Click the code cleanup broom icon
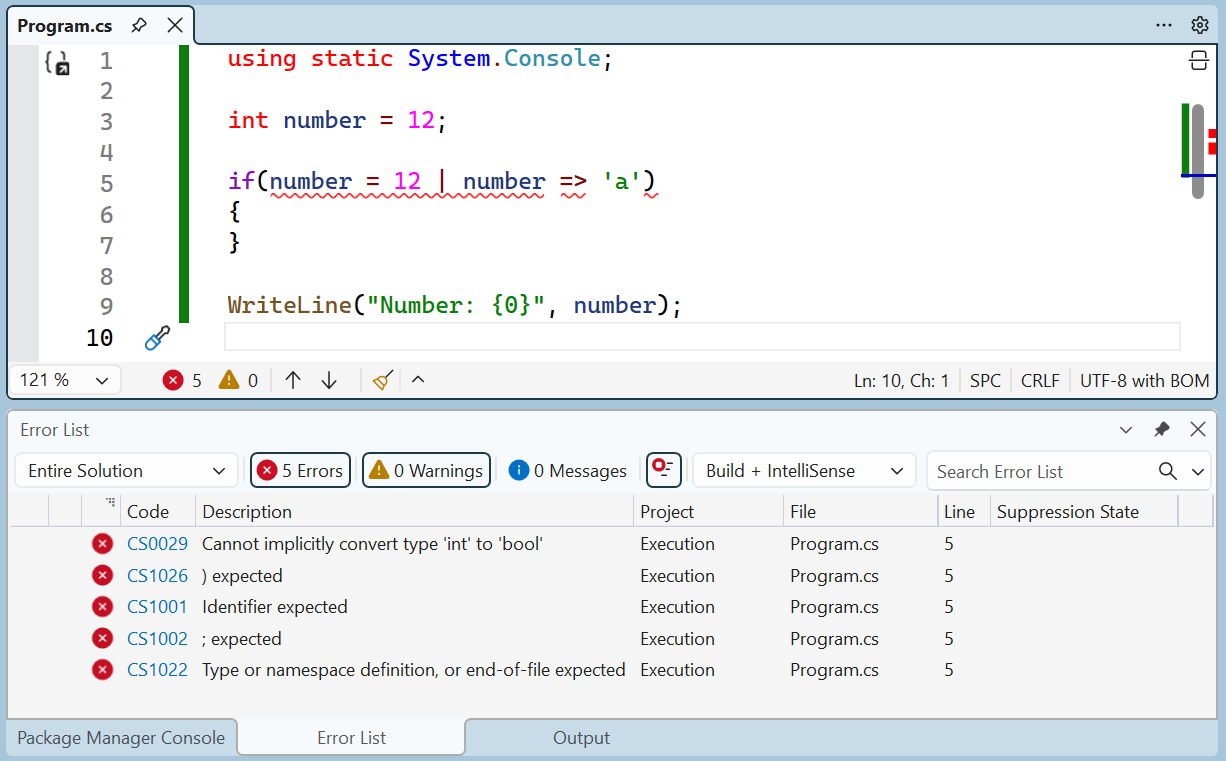This screenshot has width=1226, height=761. (x=383, y=380)
